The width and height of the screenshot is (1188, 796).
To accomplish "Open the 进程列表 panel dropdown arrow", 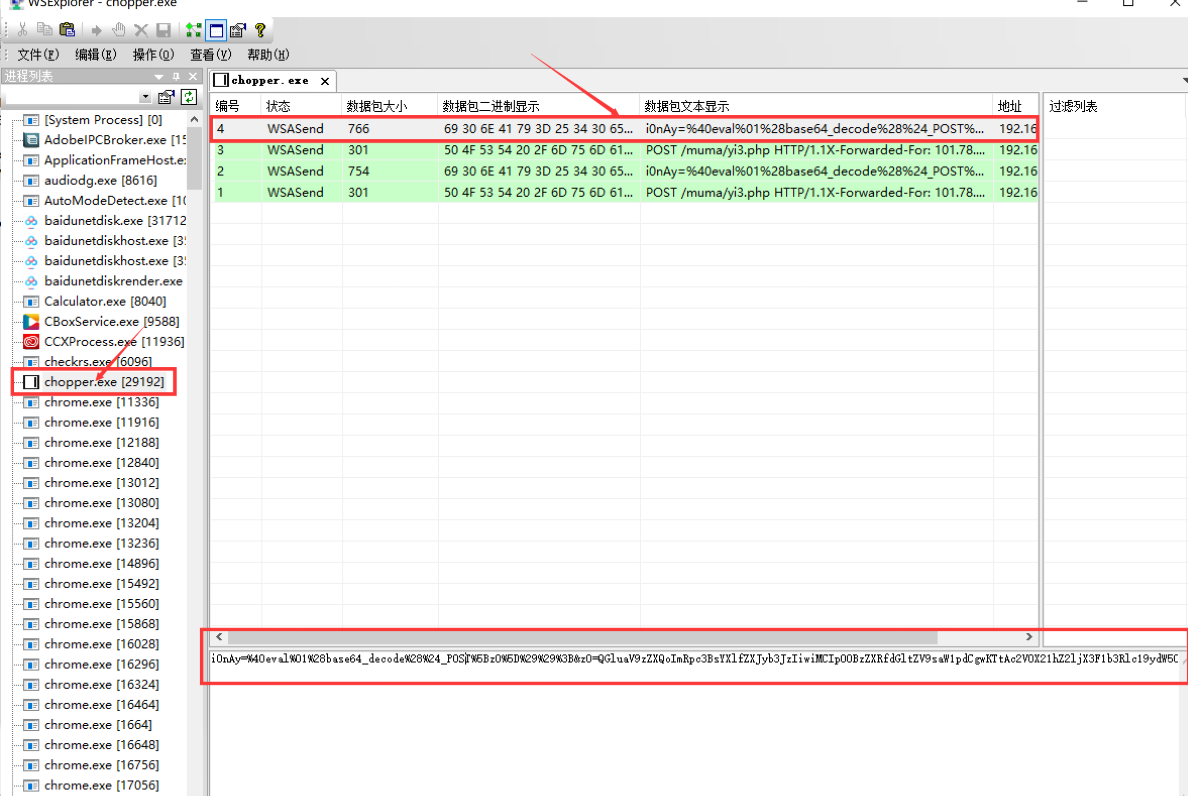I will pos(159,76).
